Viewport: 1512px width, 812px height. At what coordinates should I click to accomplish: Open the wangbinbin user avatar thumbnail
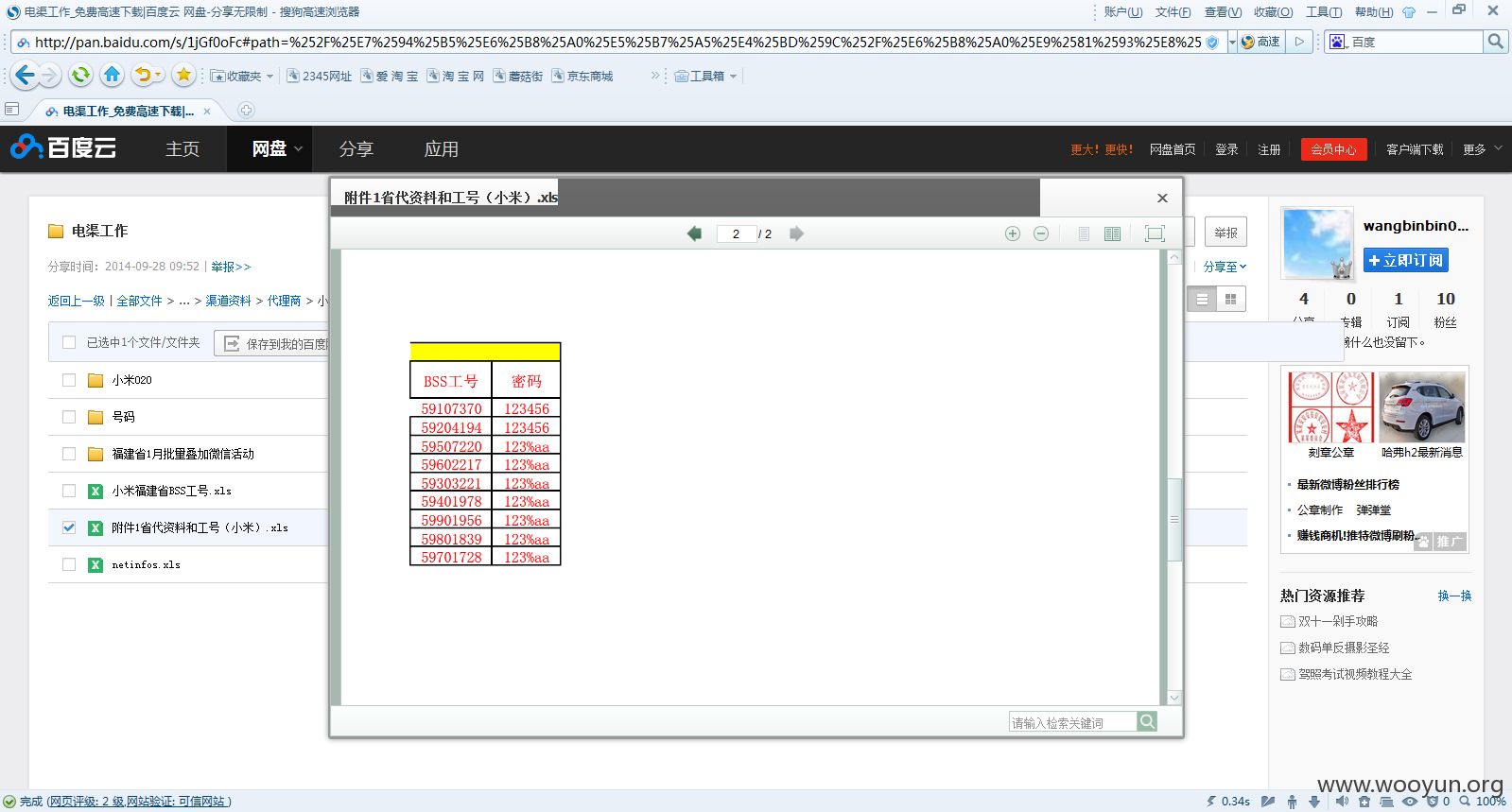(1318, 243)
